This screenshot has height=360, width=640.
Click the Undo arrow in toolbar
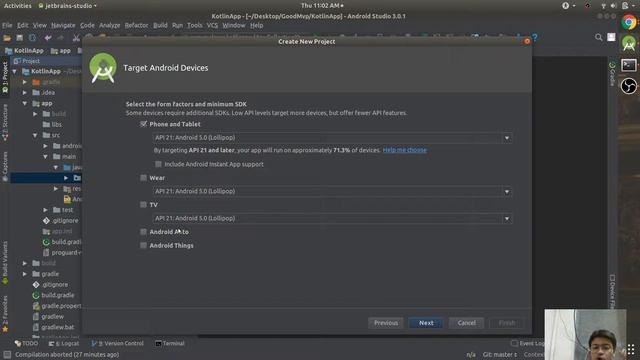tap(48, 38)
